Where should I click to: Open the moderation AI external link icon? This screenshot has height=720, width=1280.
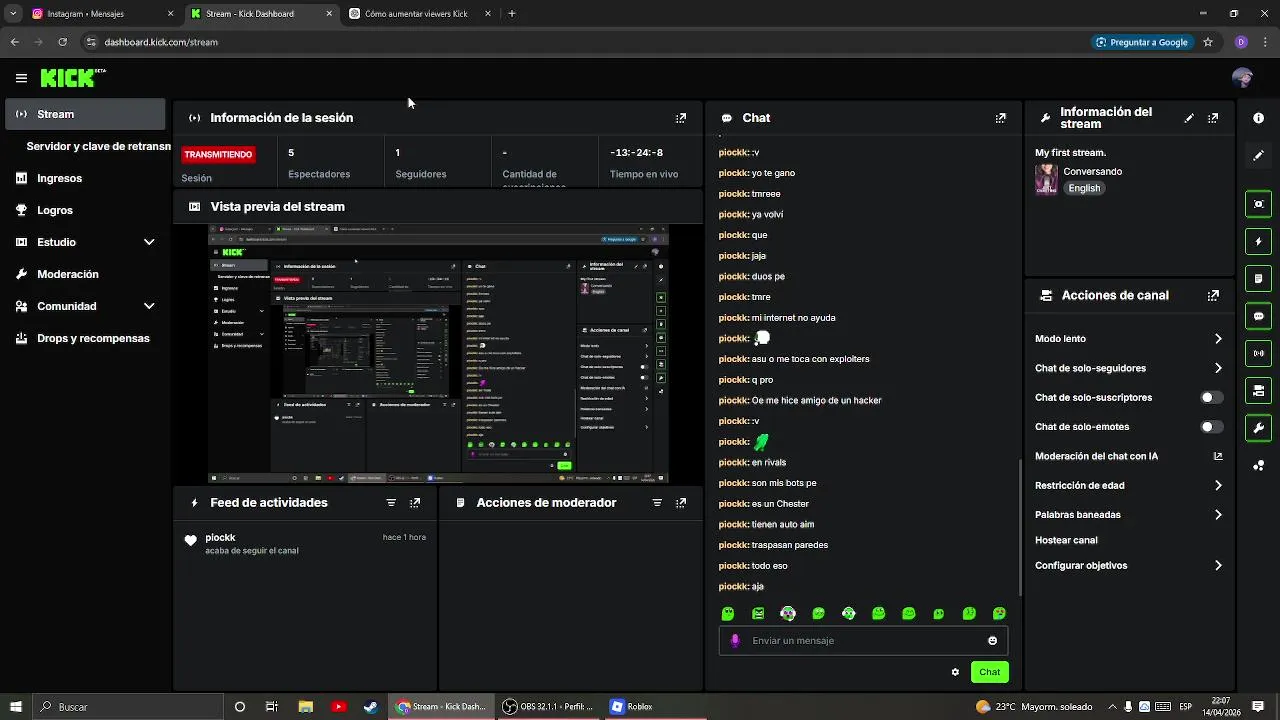1218,456
